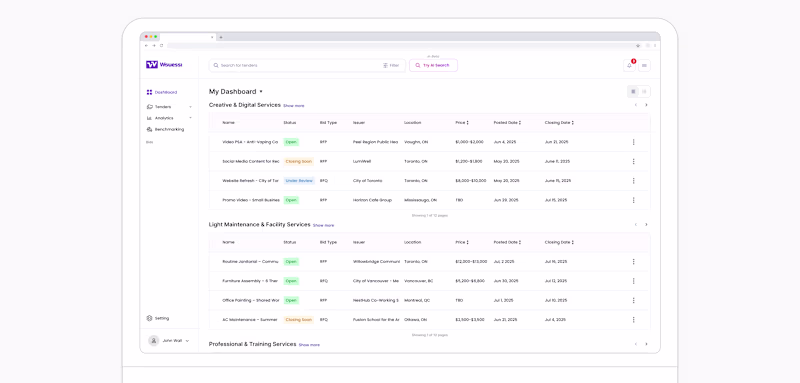Switch to grid view layout
Screen dimensions: 800x383
tap(633, 92)
